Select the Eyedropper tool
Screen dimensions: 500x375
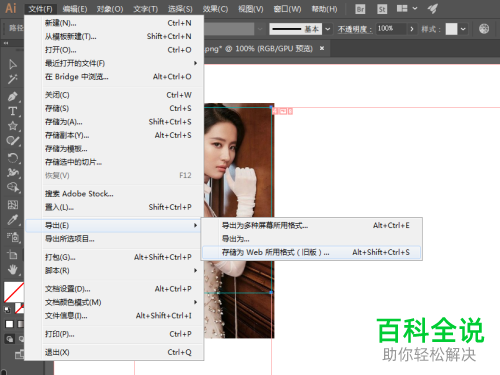tap(13, 220)
